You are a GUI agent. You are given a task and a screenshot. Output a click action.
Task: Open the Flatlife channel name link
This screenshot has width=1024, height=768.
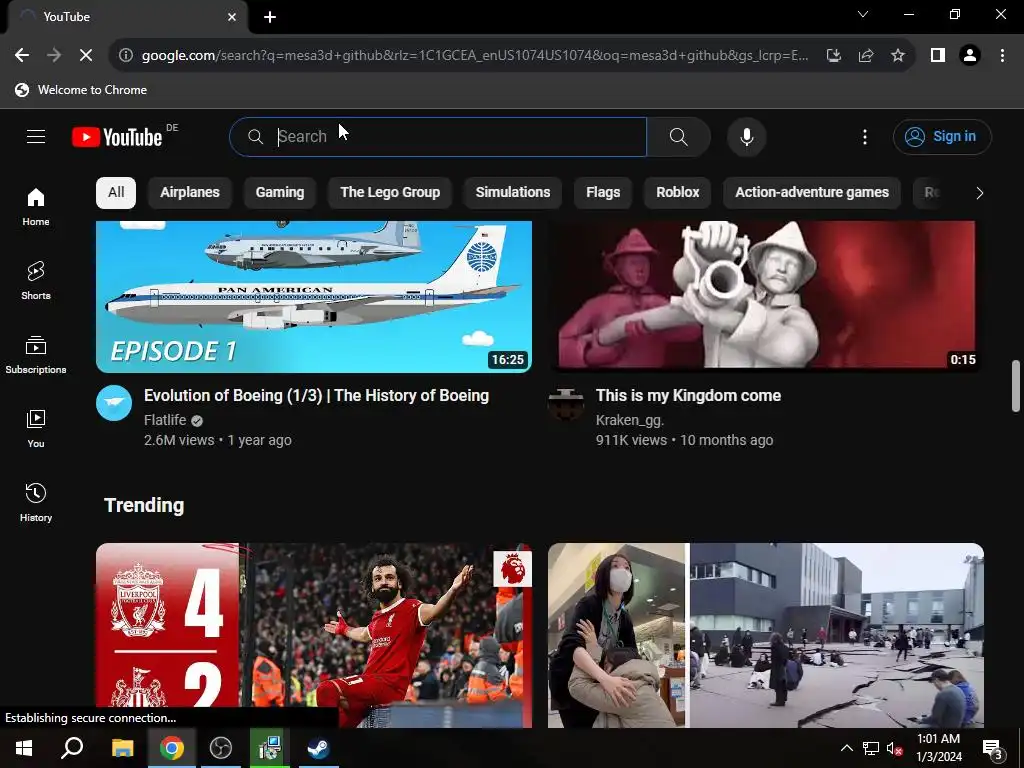pos(165,420)
